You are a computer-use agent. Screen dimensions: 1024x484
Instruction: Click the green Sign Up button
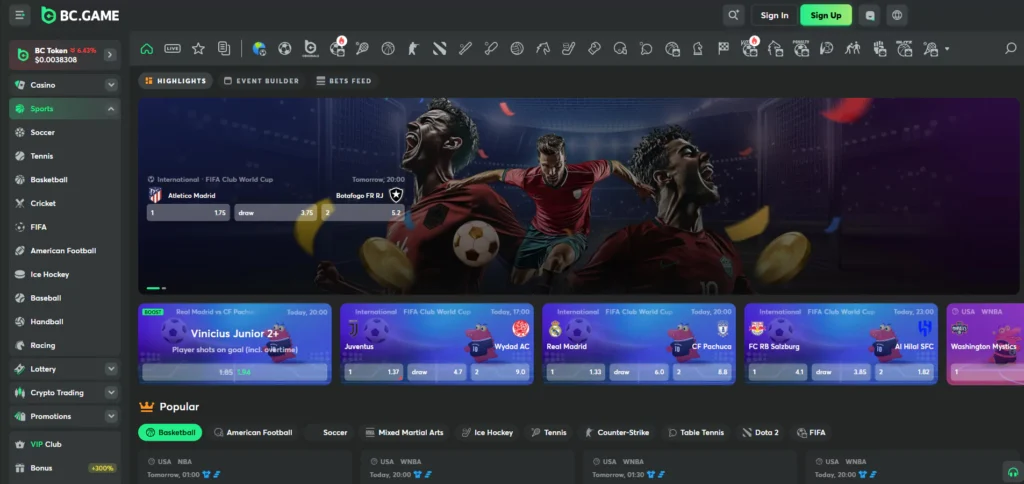coord(826,15)
